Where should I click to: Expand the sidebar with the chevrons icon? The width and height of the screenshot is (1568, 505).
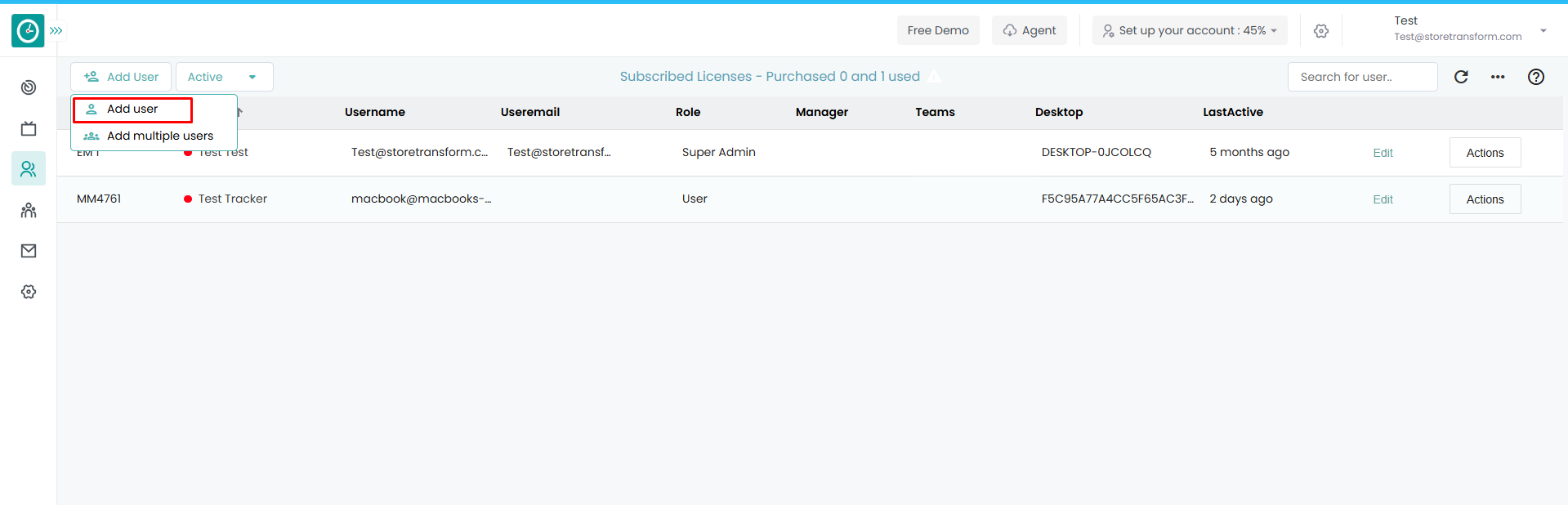click(x=56, y=31)
